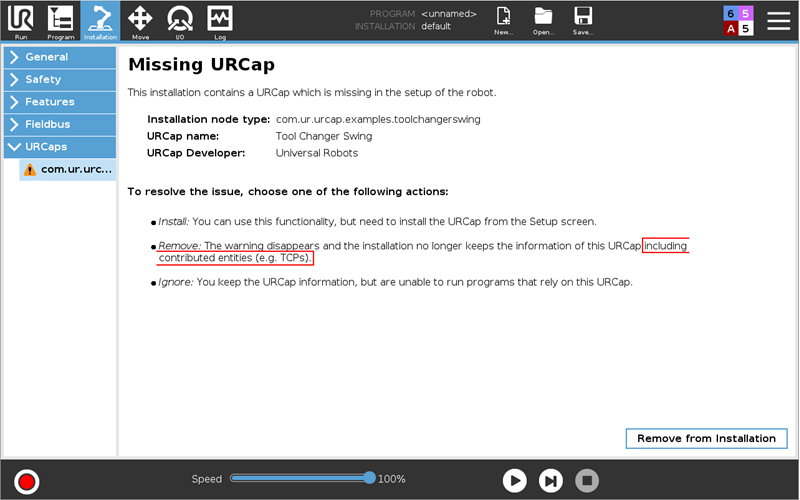Open the Run tab icon
The image size is (800, 500).
[x=20, y=20]
